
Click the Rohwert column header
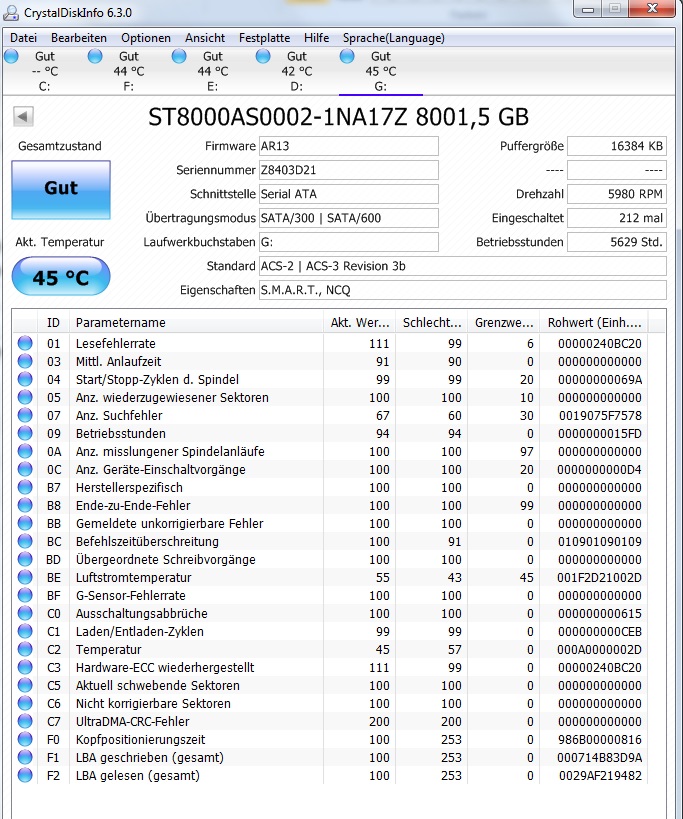[594, 323]
